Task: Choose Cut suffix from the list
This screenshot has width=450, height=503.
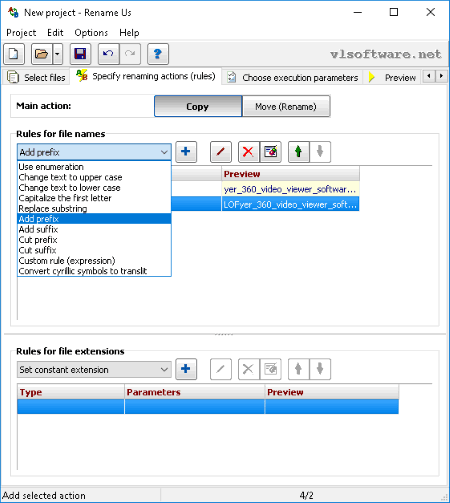Action: [x=94, y=250]
